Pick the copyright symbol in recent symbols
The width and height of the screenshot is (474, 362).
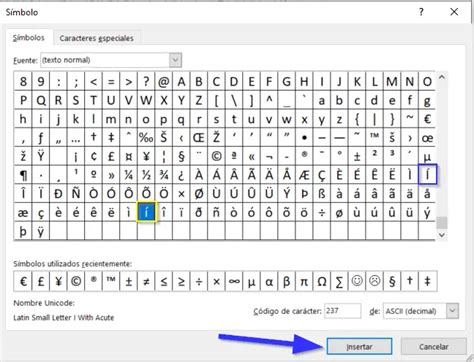coord(76,282)
